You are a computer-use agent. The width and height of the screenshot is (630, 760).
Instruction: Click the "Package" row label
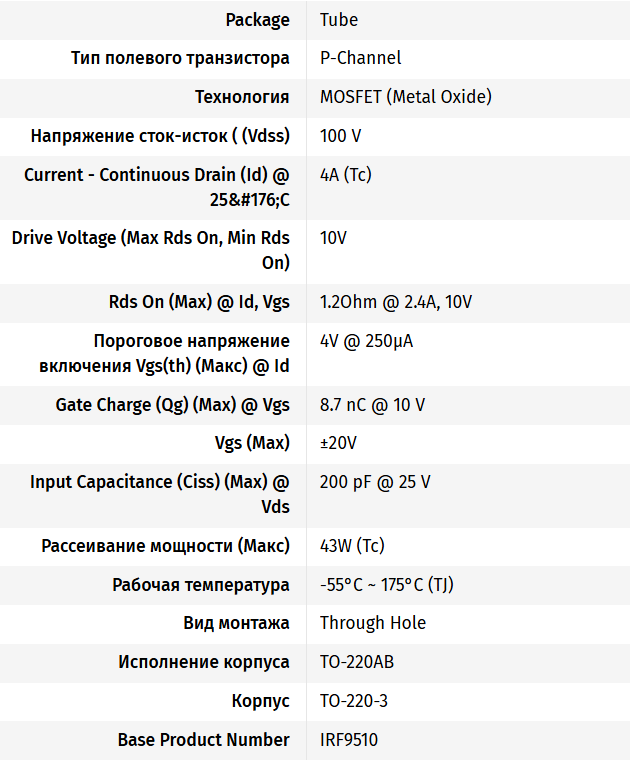point(257,20)
